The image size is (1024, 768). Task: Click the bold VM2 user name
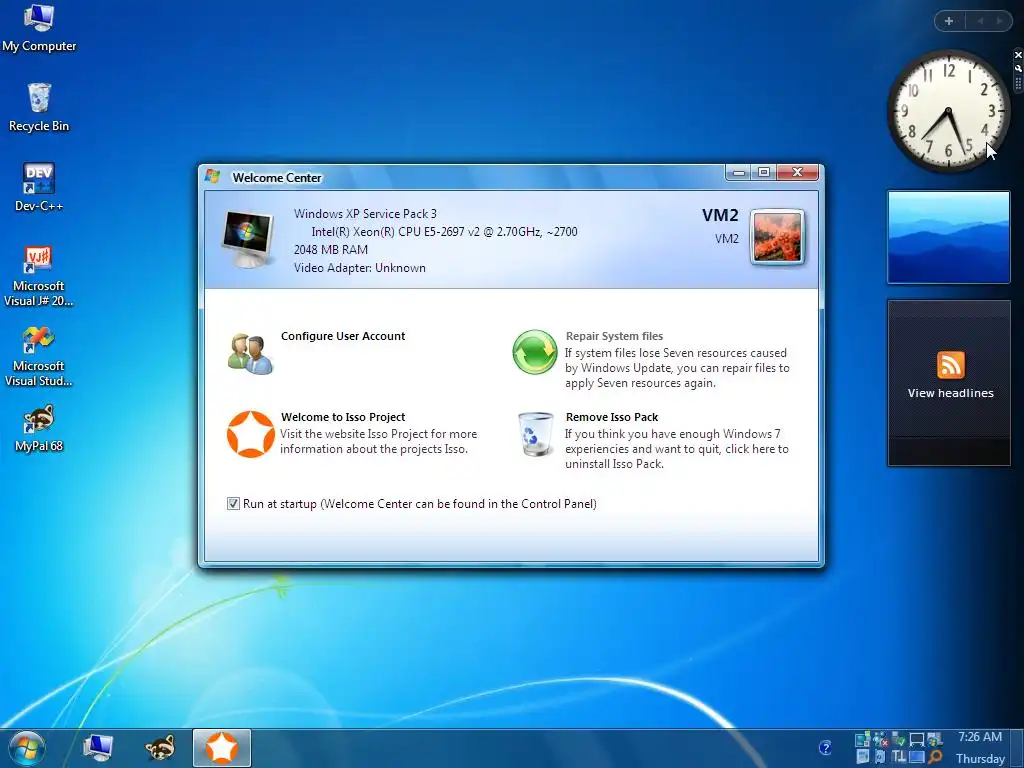click(720, 216)
